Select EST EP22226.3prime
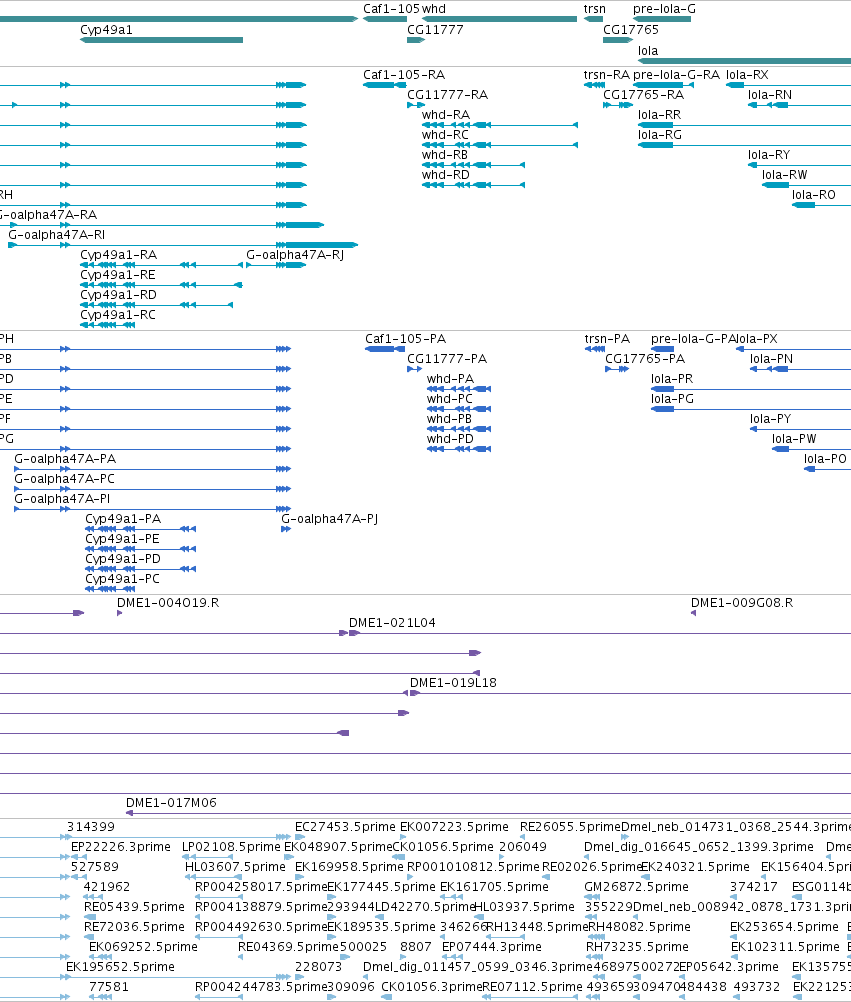 [121, 847]
